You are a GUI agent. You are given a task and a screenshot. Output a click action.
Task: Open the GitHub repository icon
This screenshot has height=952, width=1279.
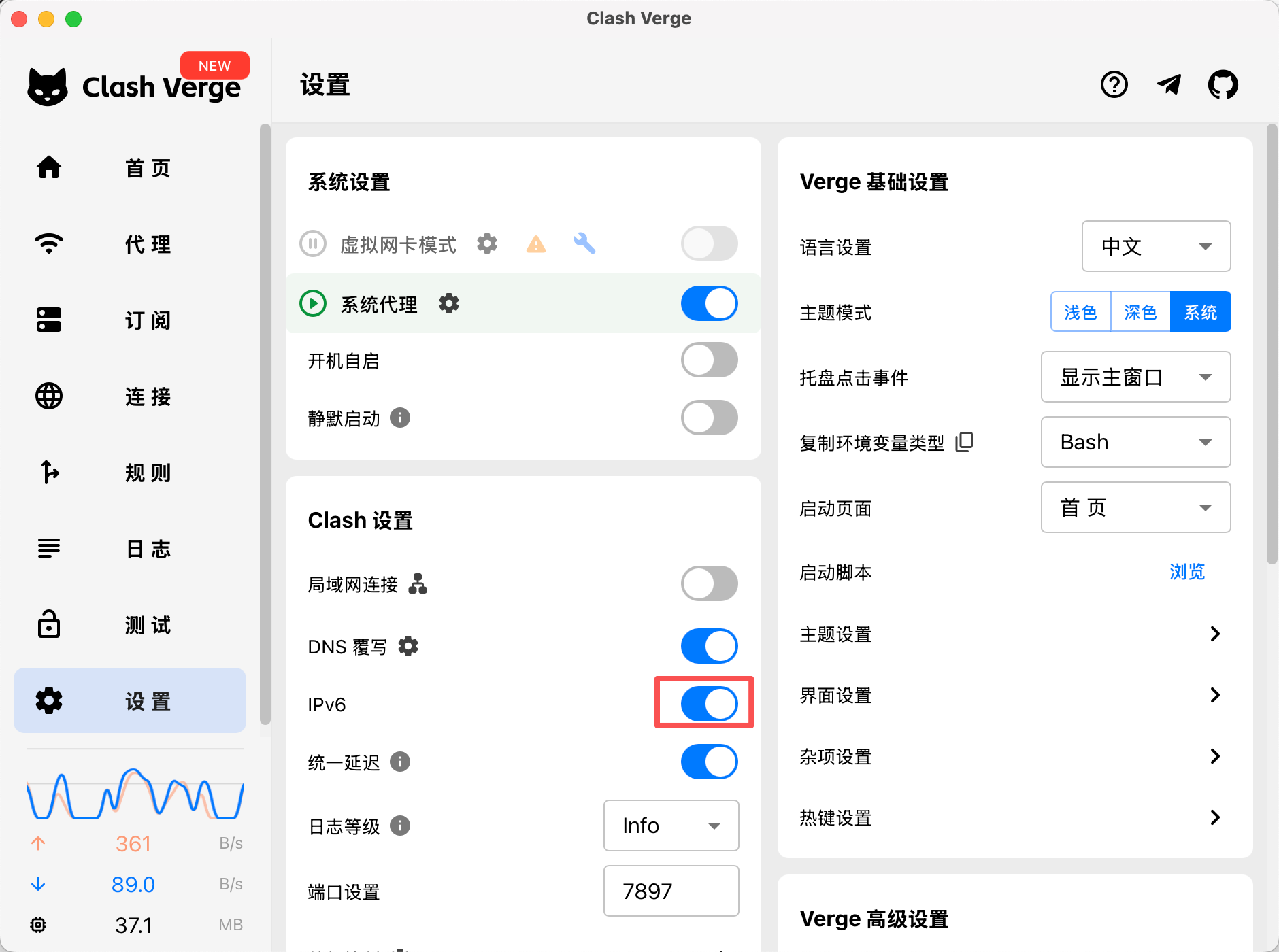coord(1223,85)
